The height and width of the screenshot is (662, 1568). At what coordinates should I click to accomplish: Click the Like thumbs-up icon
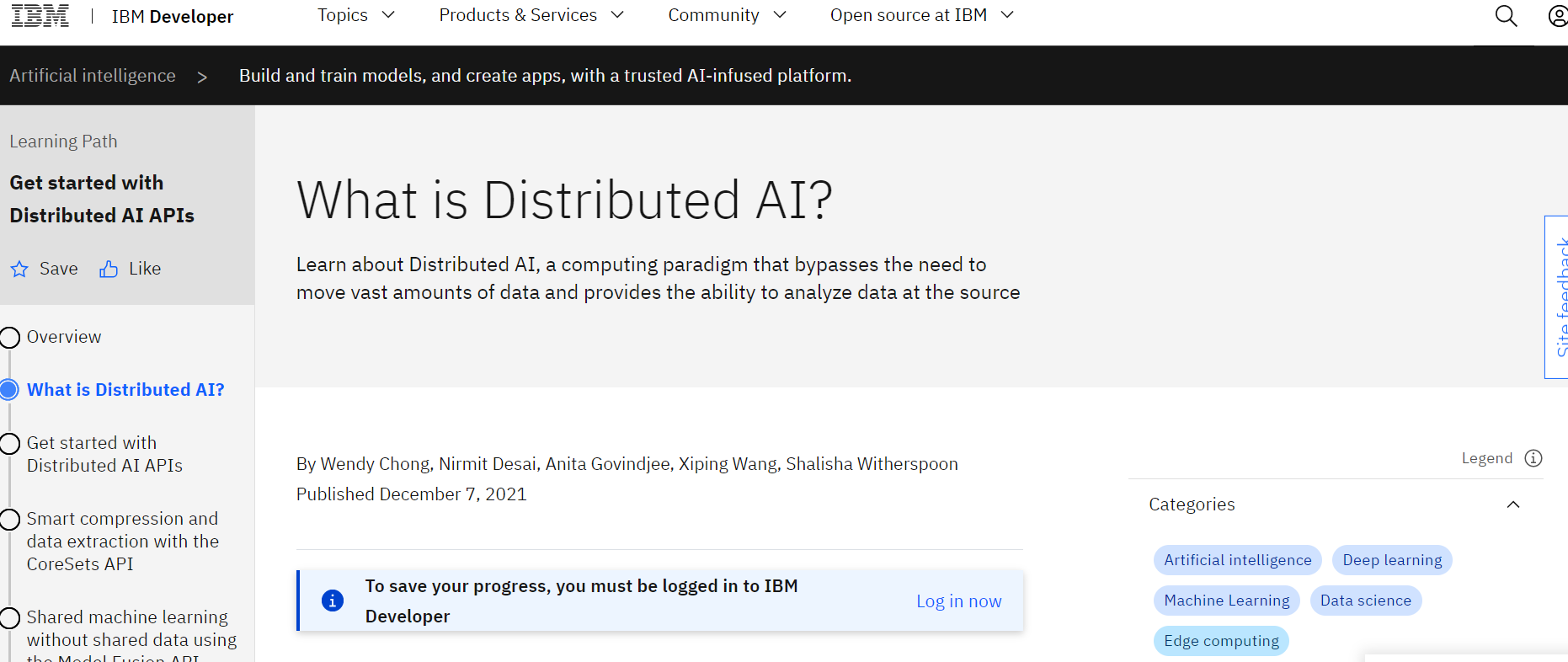coord(109,269)
